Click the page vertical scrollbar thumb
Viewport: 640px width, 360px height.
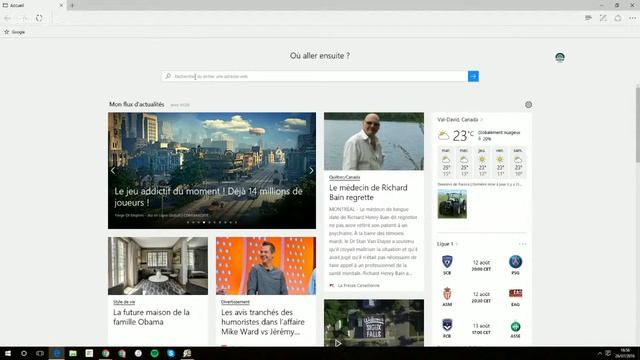tap(637, 124)
